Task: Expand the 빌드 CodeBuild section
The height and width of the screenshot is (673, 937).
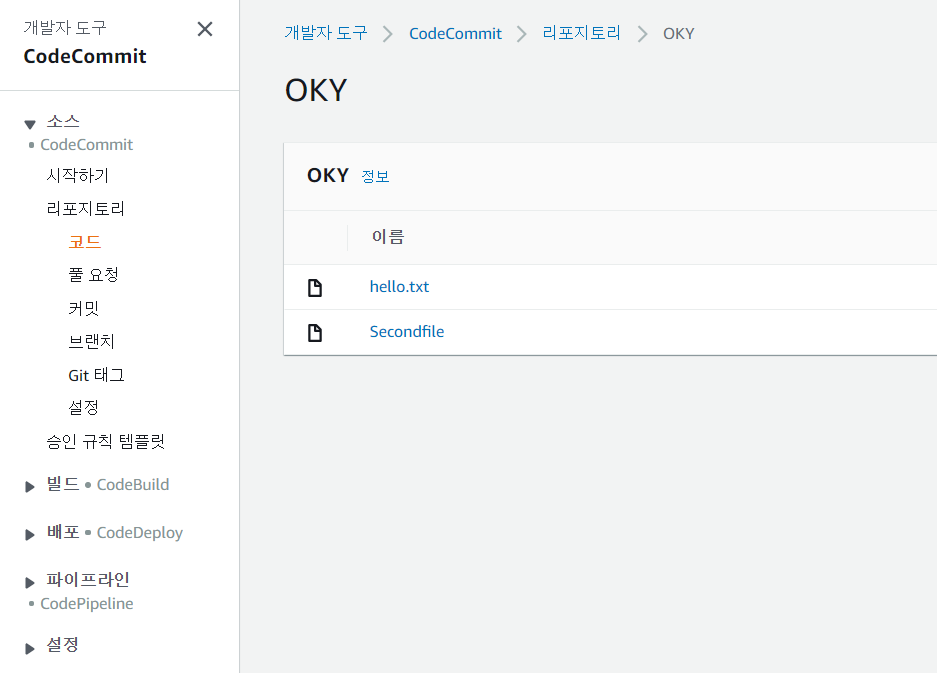Action: (29, 487)
